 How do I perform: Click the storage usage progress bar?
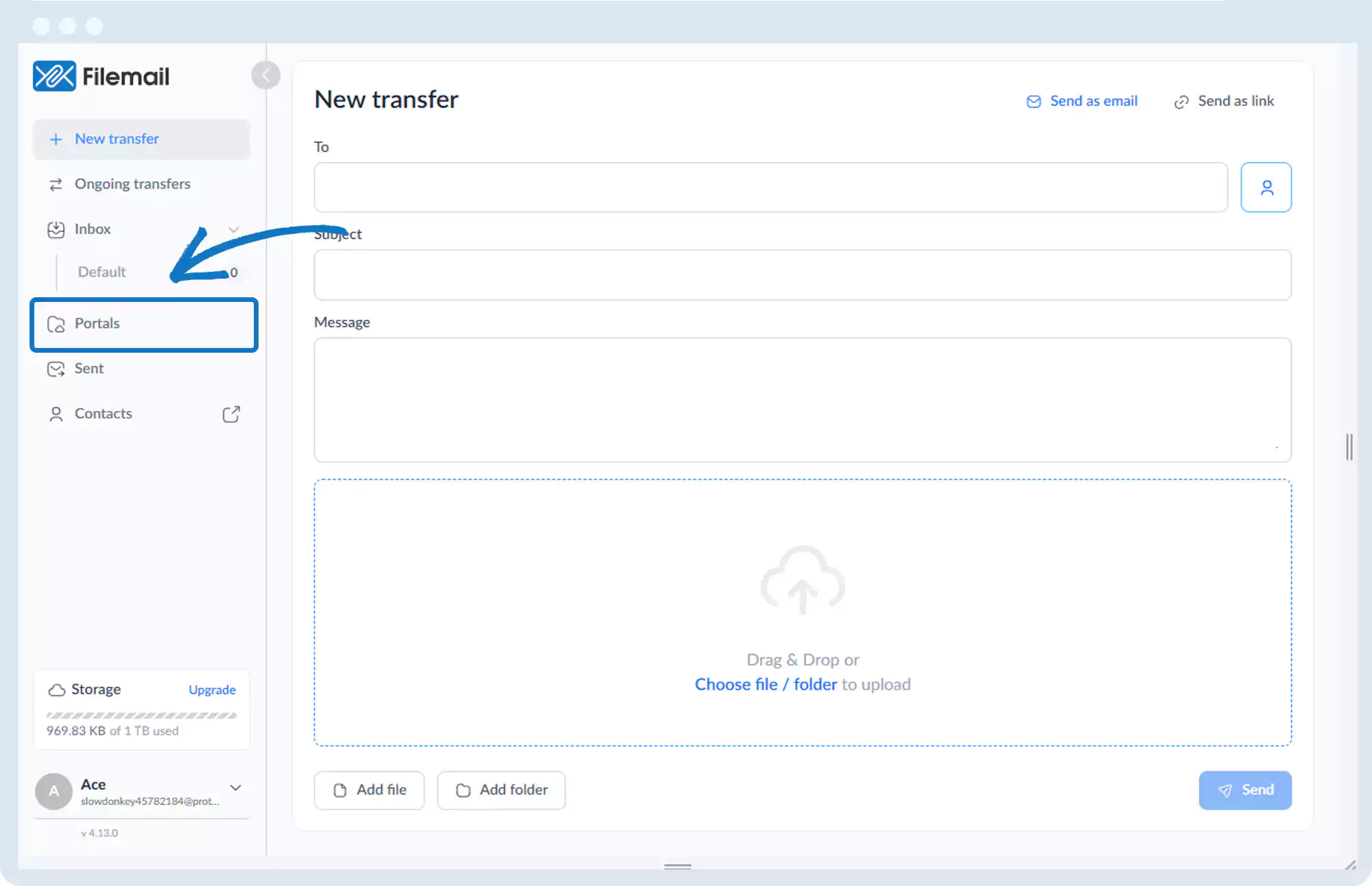(141, 715)
